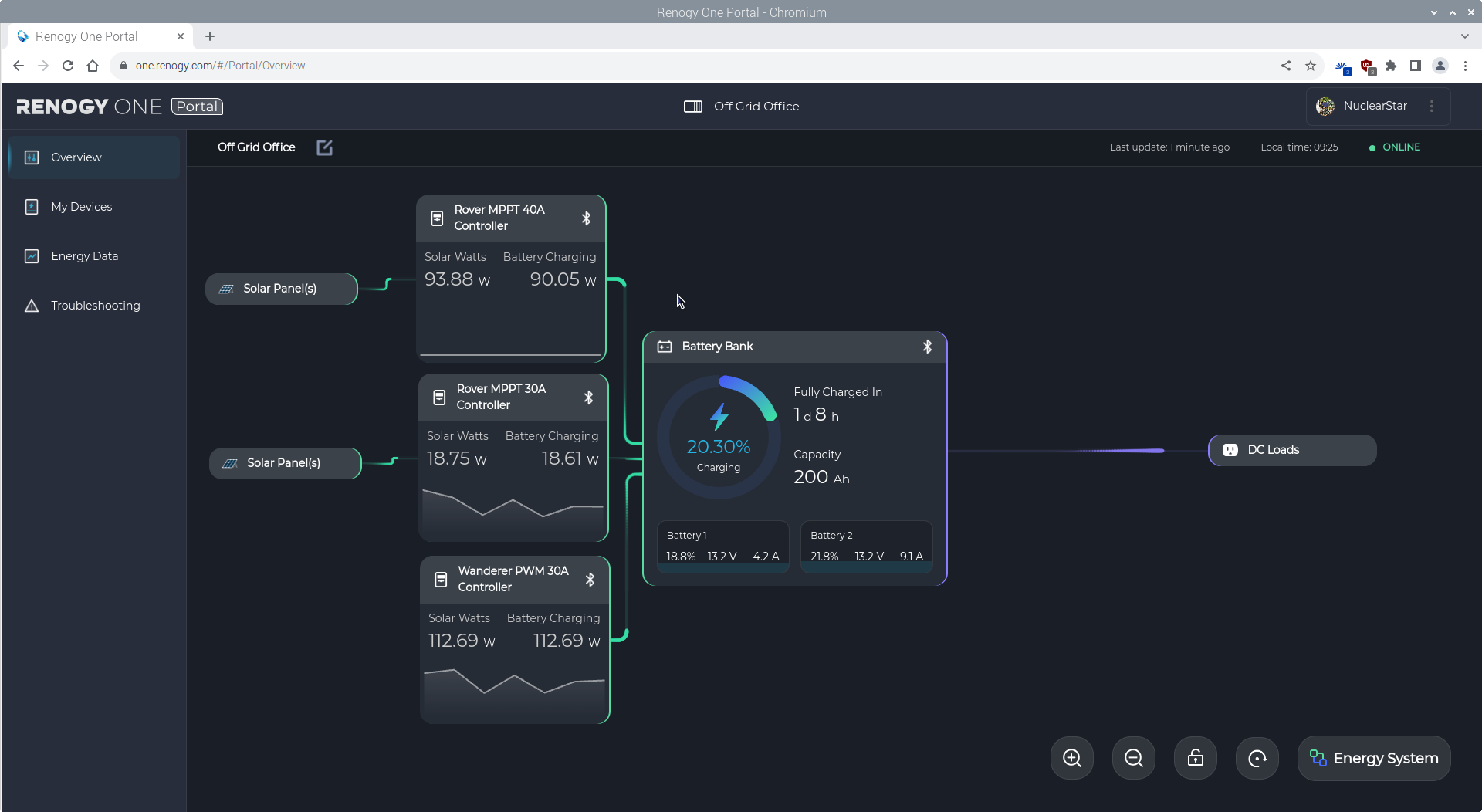
Task: Open a new browser tab
Action: pos(210,36)
